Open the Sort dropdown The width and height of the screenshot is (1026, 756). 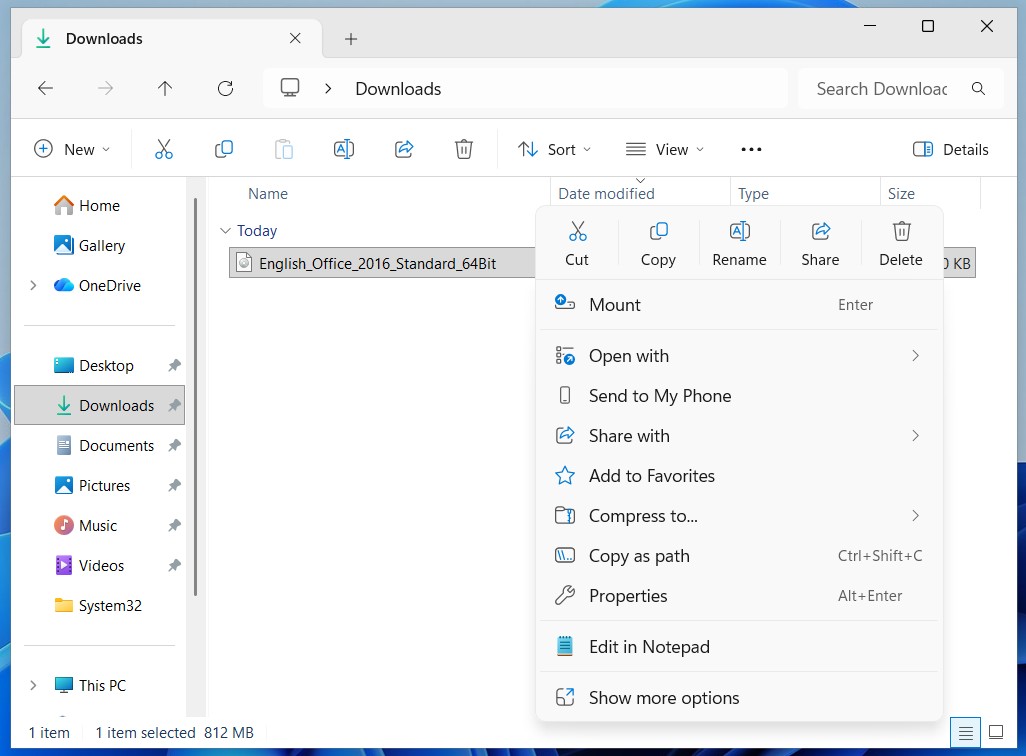555,149
